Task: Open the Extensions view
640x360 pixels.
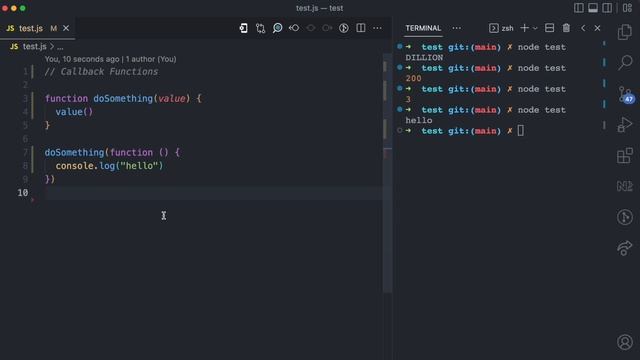Action: click(x=624, y=156)
